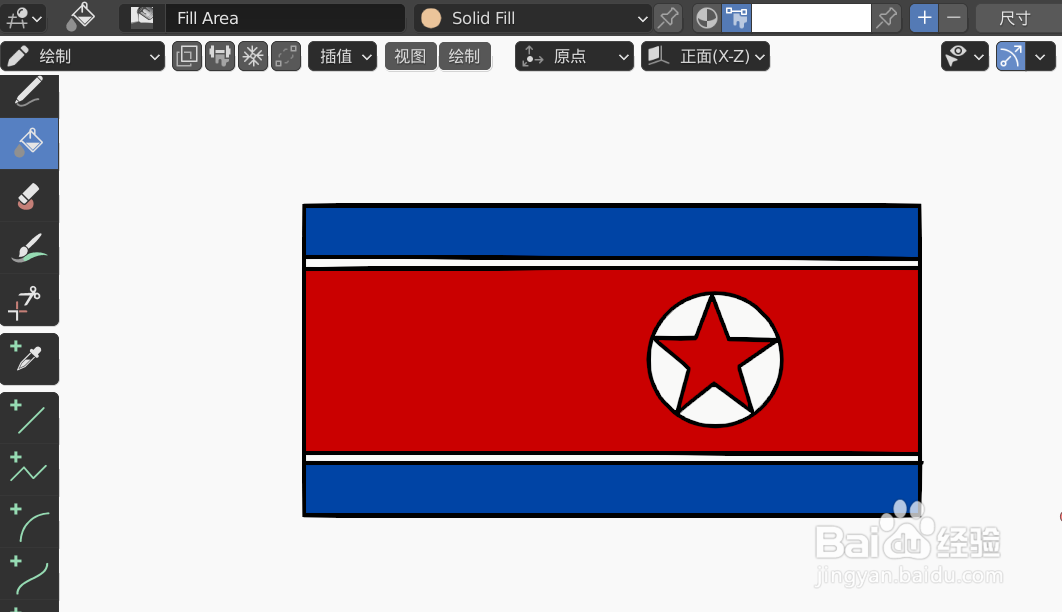
Task: Select the Draw pencil tool
Action: coord(29,95)
